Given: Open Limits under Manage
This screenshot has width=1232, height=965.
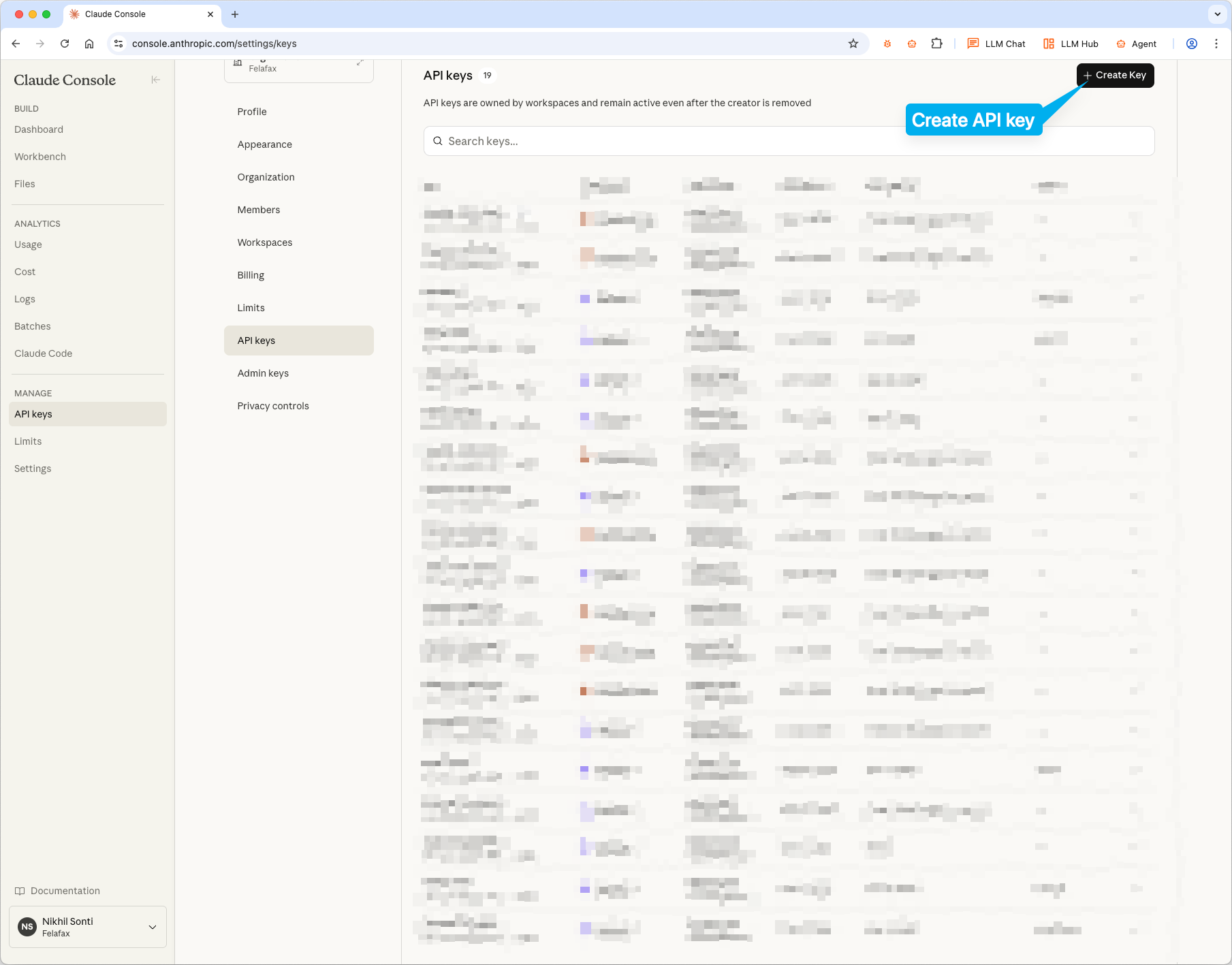Looking at the screenshot, I should (x=28, y=441).
